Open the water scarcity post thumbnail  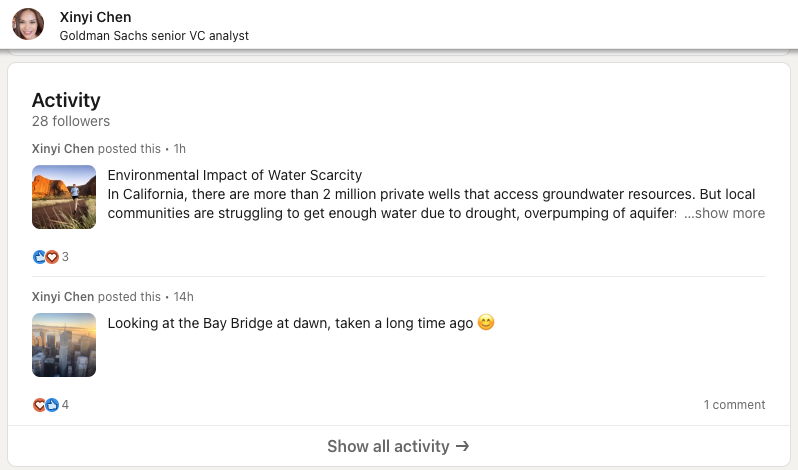[64, 197]
